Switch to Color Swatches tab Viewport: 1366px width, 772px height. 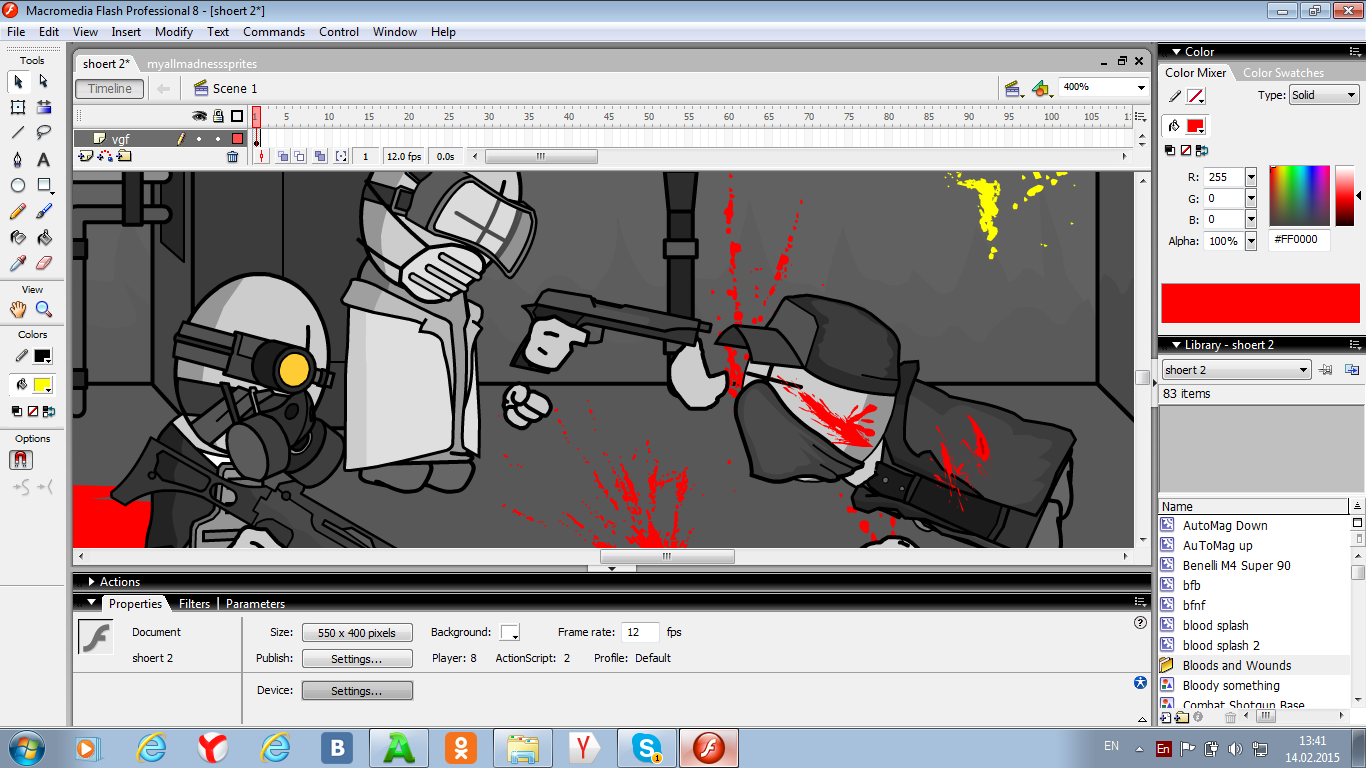click(1283, 73)
